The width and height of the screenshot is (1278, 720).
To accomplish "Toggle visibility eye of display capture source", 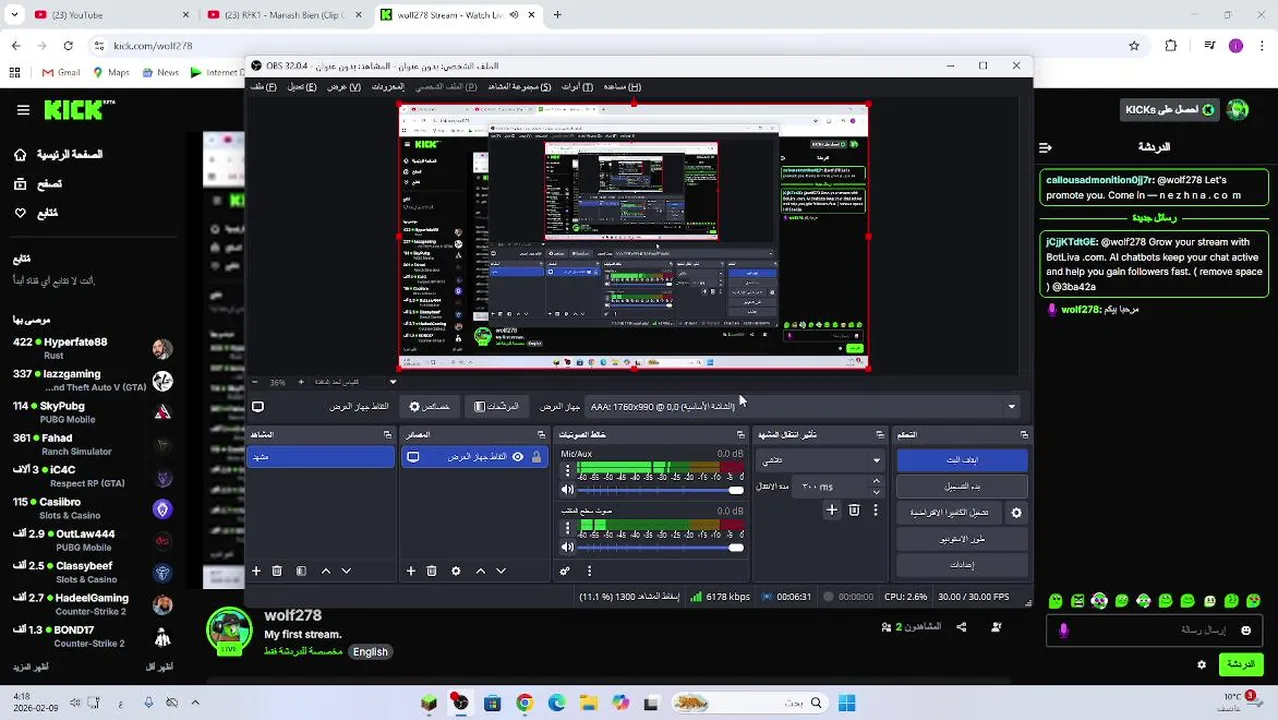I will [x=518, y=457].
